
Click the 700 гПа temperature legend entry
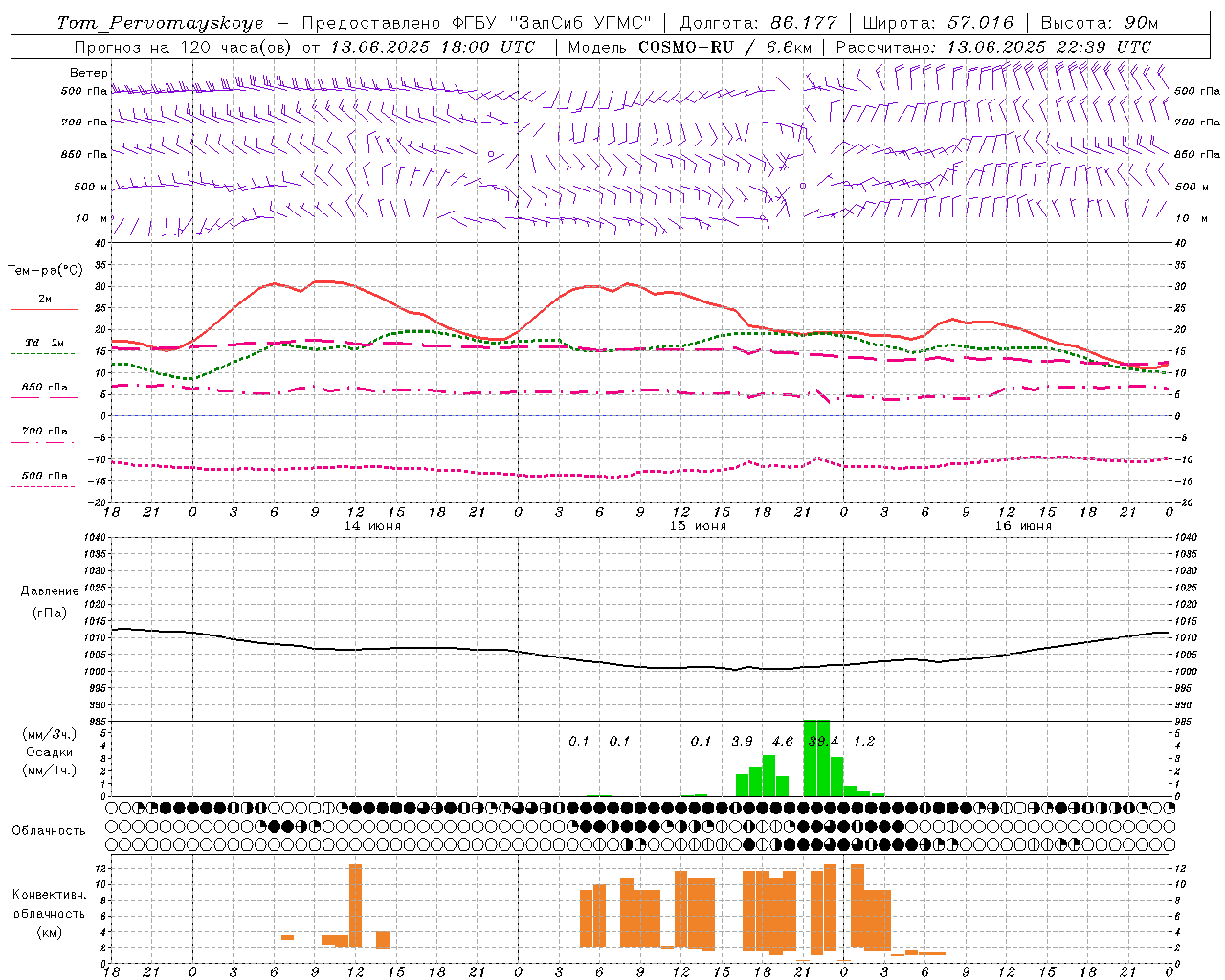(x=44, y=432)
